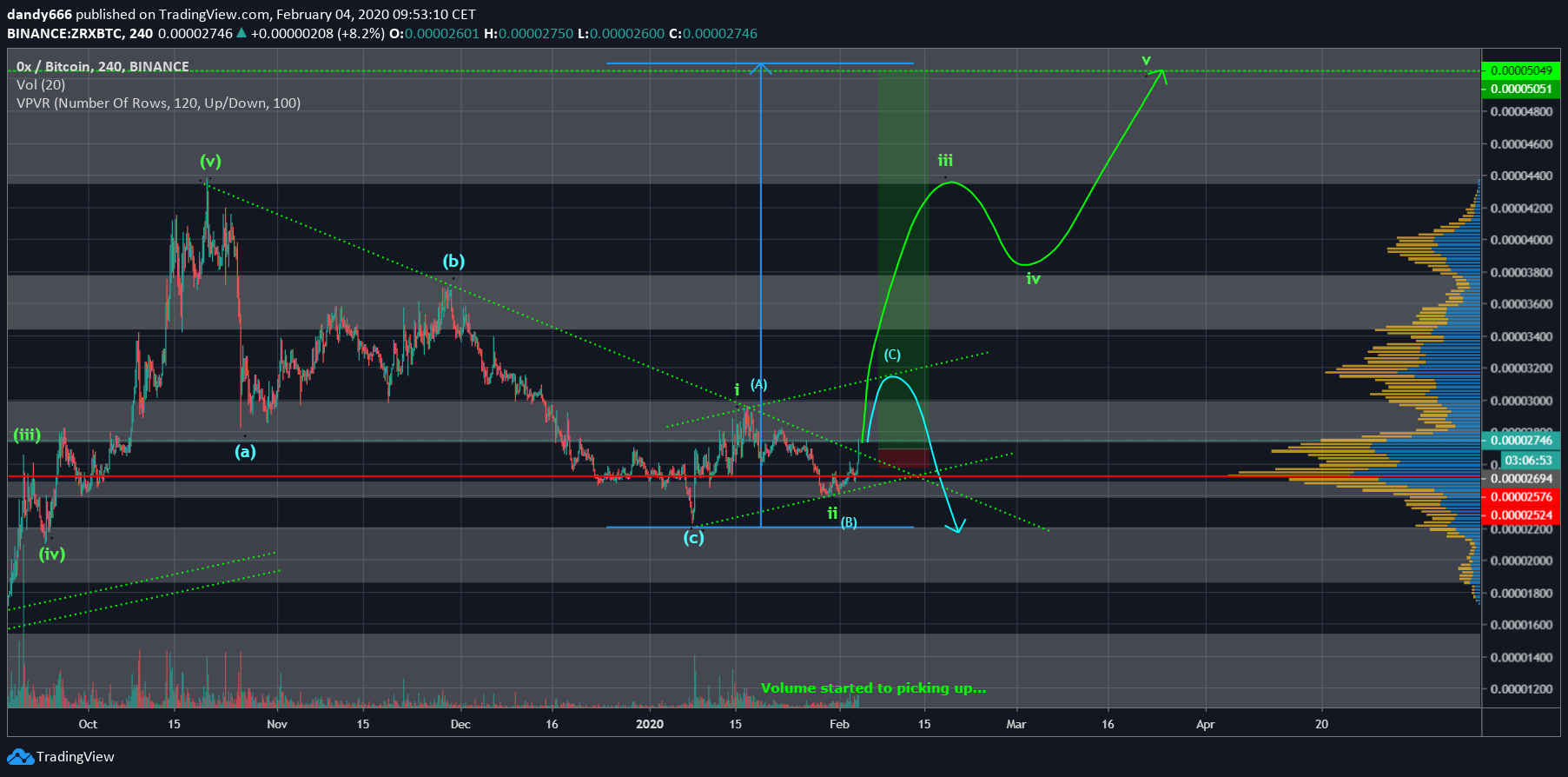Viewport: 1568px width, 777px height.
Task: Select the blue vertical measuring arrow
Action: pyautogui.click(x=761, y=296)
